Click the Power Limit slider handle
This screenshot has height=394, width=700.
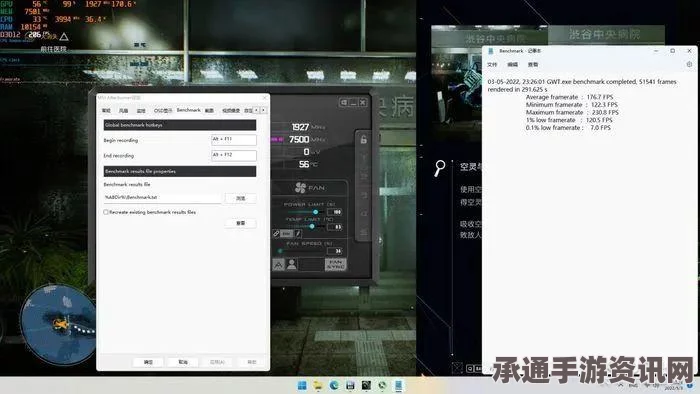tap(316, 212)
